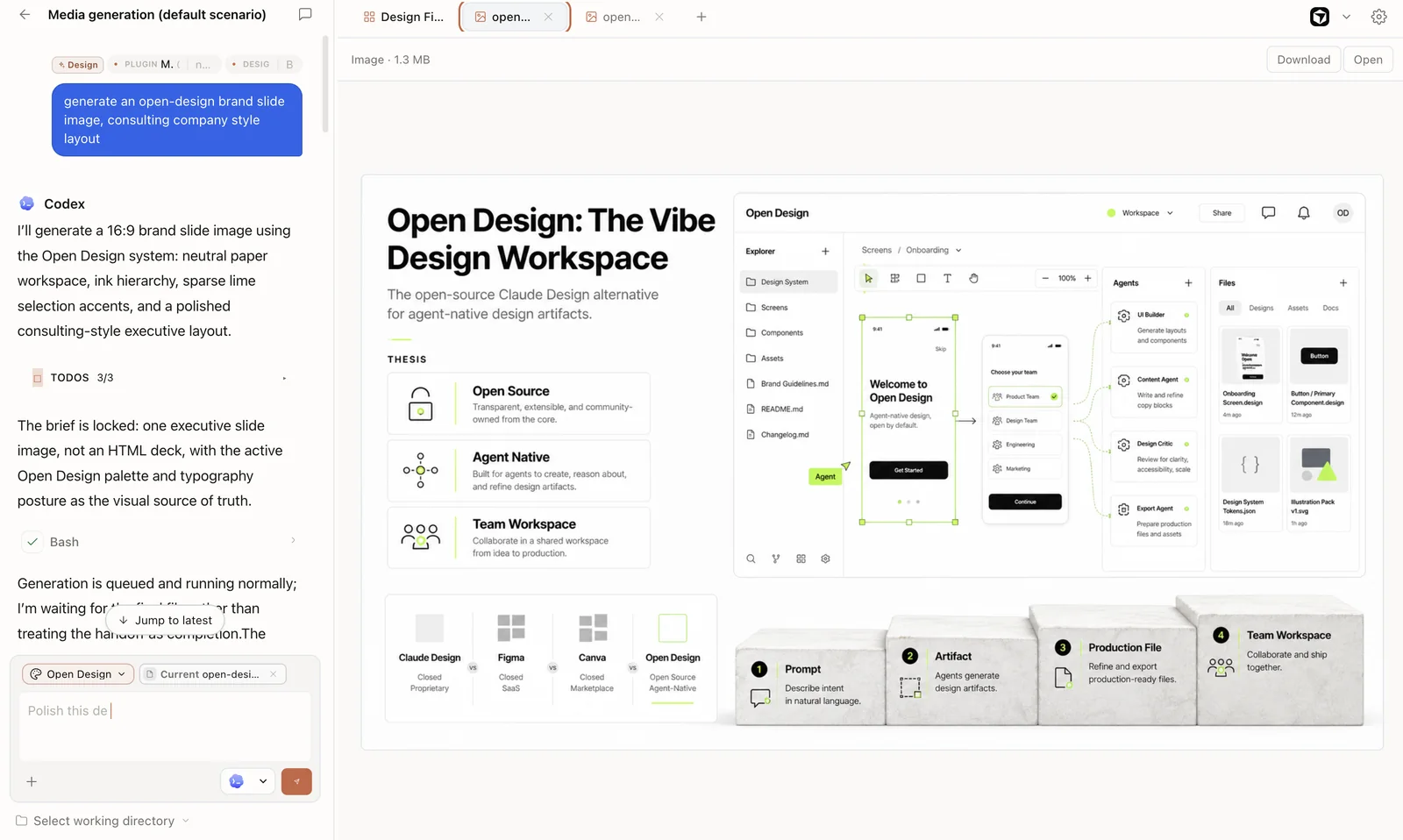This screenshot has height=840, width=1403.
Task: Click the 'Image · 1.3 MB' file info text
Action: 390,60
